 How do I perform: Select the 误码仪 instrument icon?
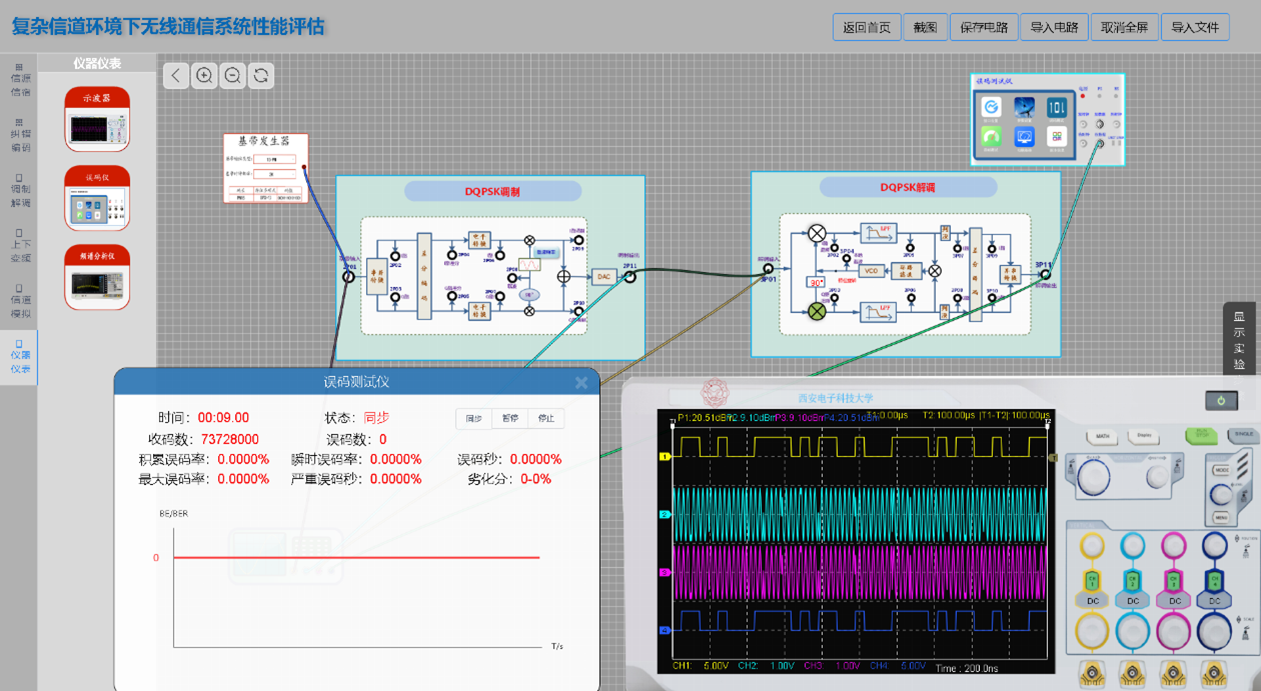pyautogui.click(x=97, y=198)
